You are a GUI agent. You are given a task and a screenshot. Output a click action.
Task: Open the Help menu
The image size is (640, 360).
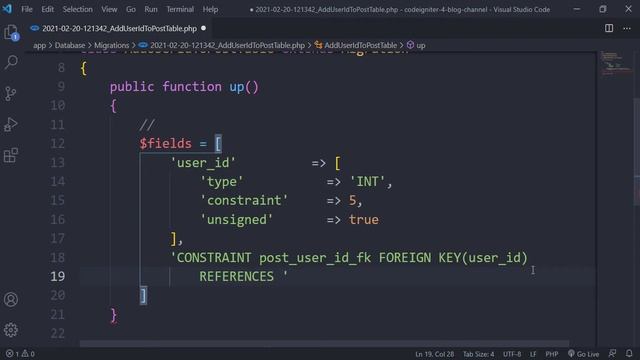210,9
